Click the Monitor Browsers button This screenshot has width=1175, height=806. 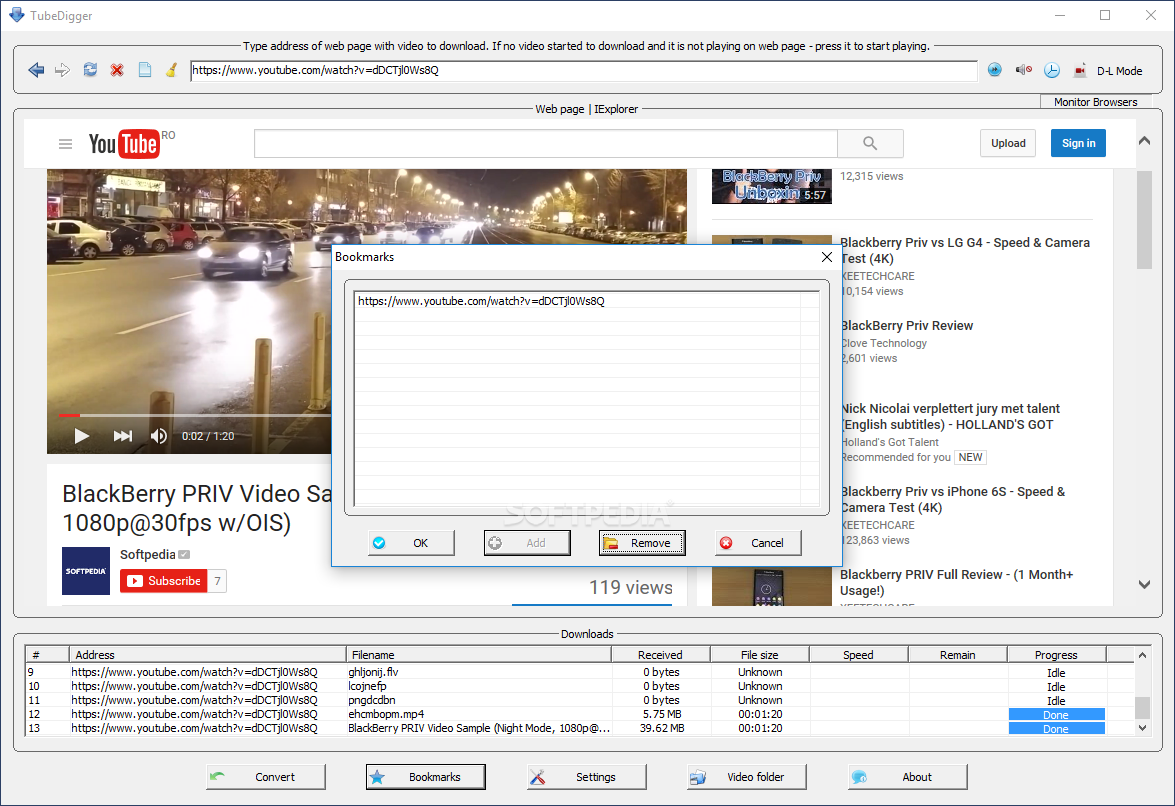pos(1096,102)
